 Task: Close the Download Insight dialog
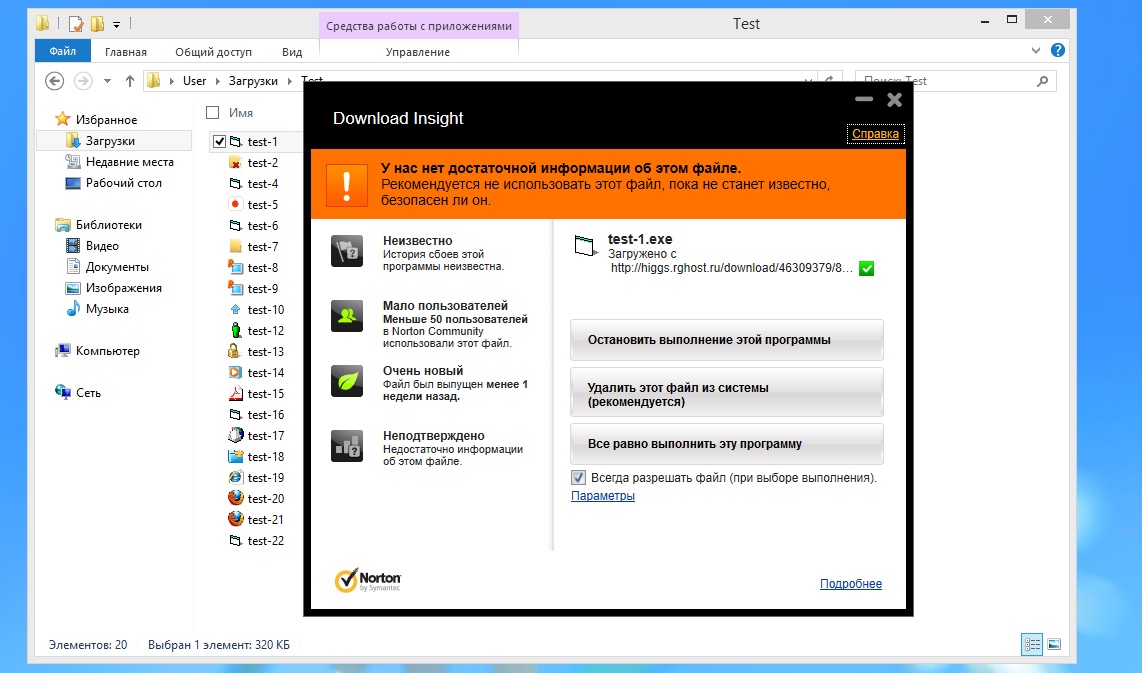point(894,100)
